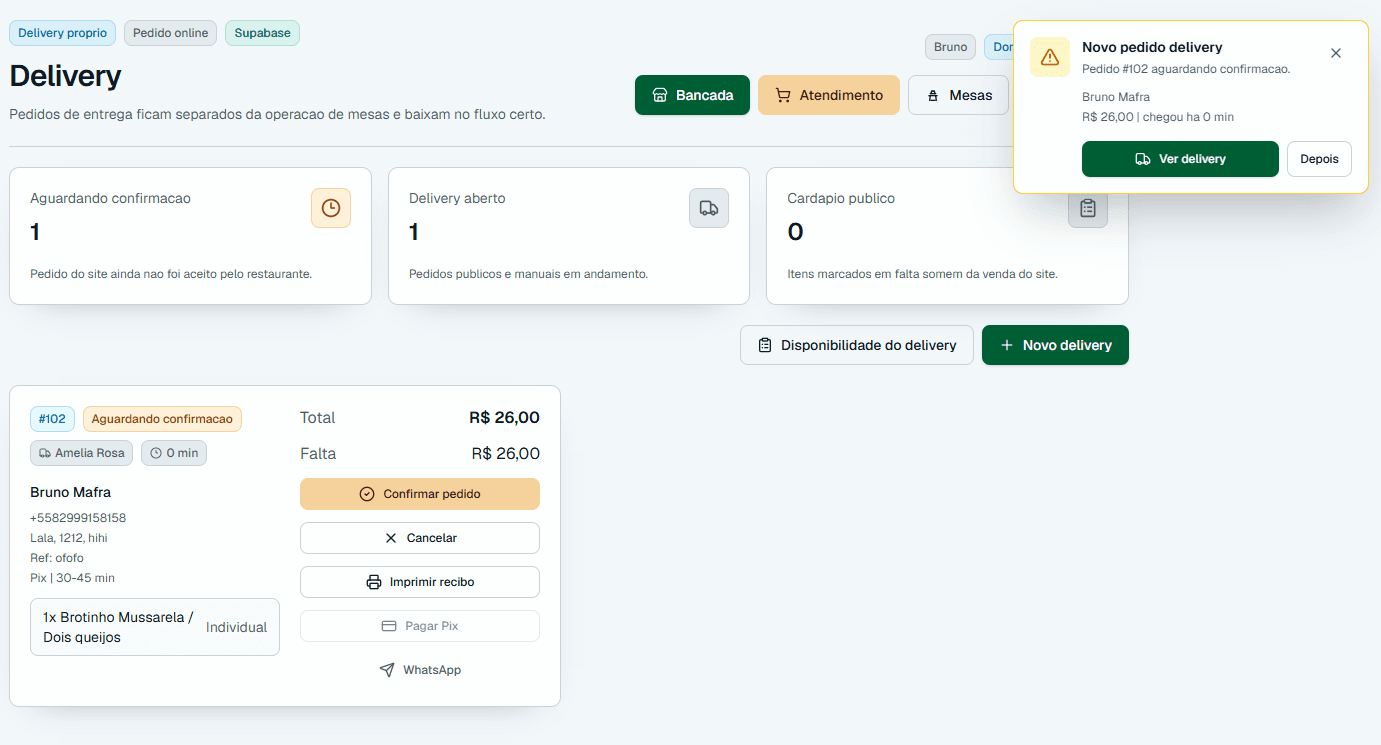Click clipboard icon in Disponibilidade do delivery button
This screenshot has width=1381, height=745.
click(x=765, y=345)
